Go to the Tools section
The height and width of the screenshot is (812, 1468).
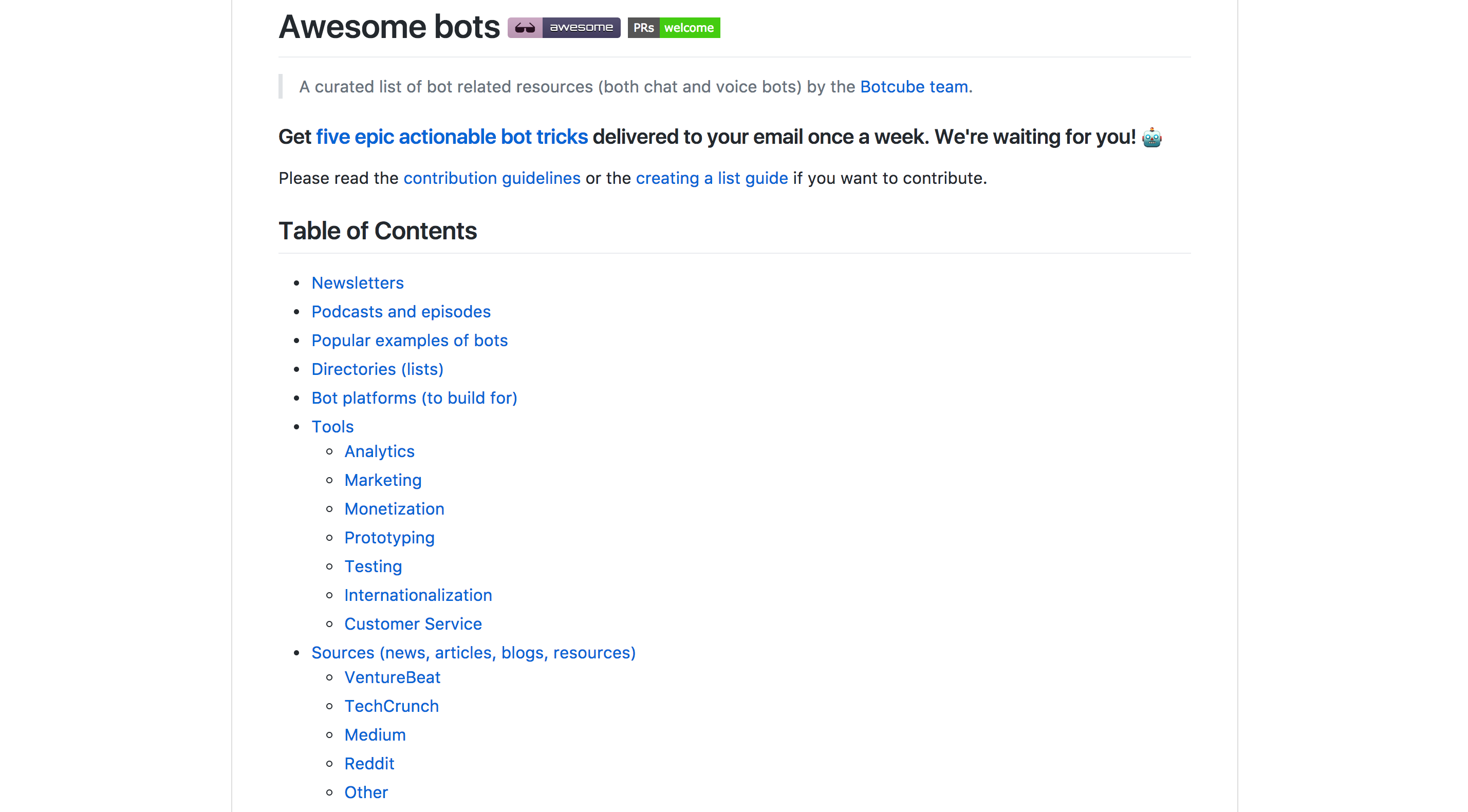point(332,426)
